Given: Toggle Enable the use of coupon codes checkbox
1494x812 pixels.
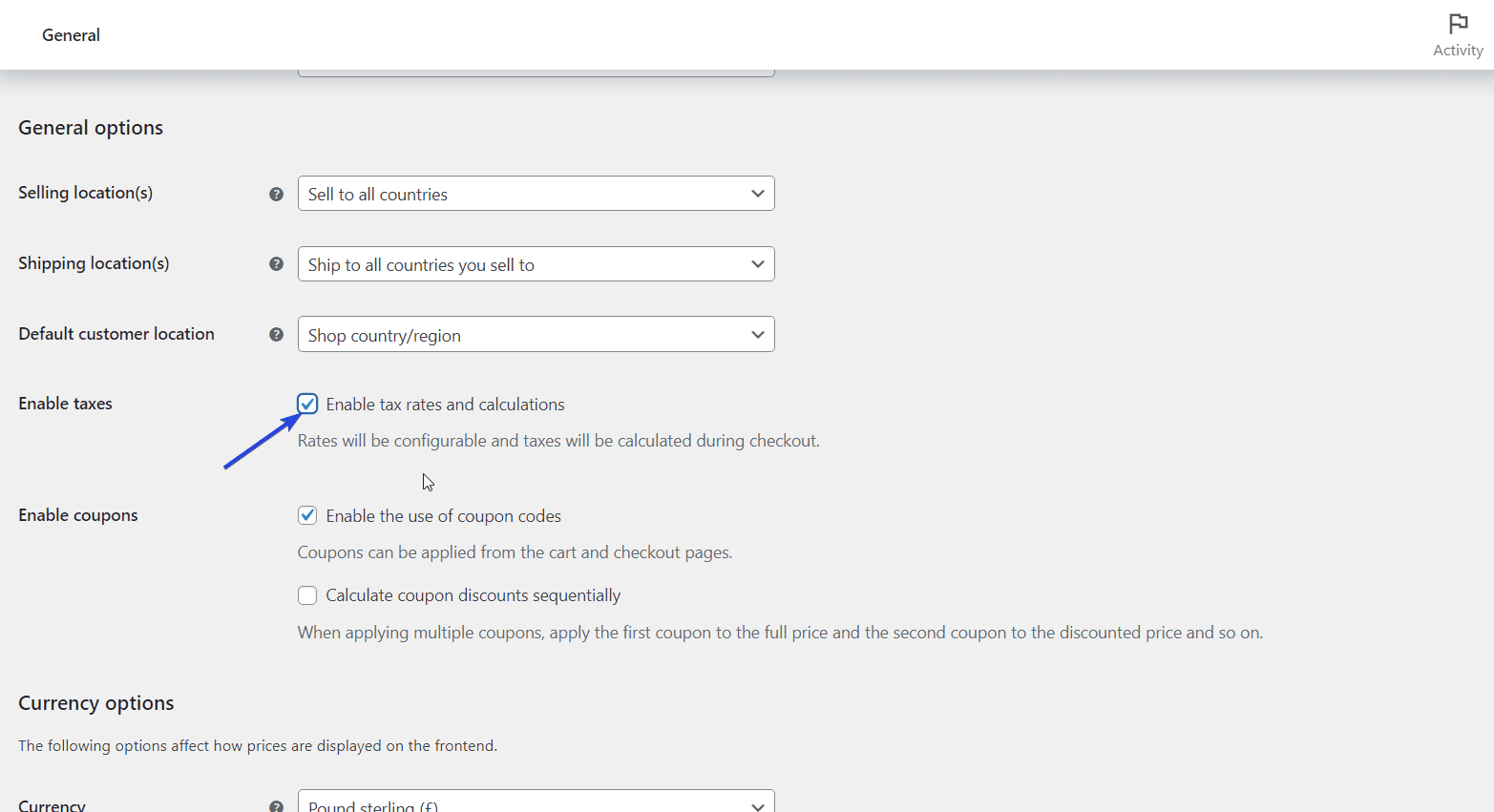Looking at the screenshot, I should 307,515.
